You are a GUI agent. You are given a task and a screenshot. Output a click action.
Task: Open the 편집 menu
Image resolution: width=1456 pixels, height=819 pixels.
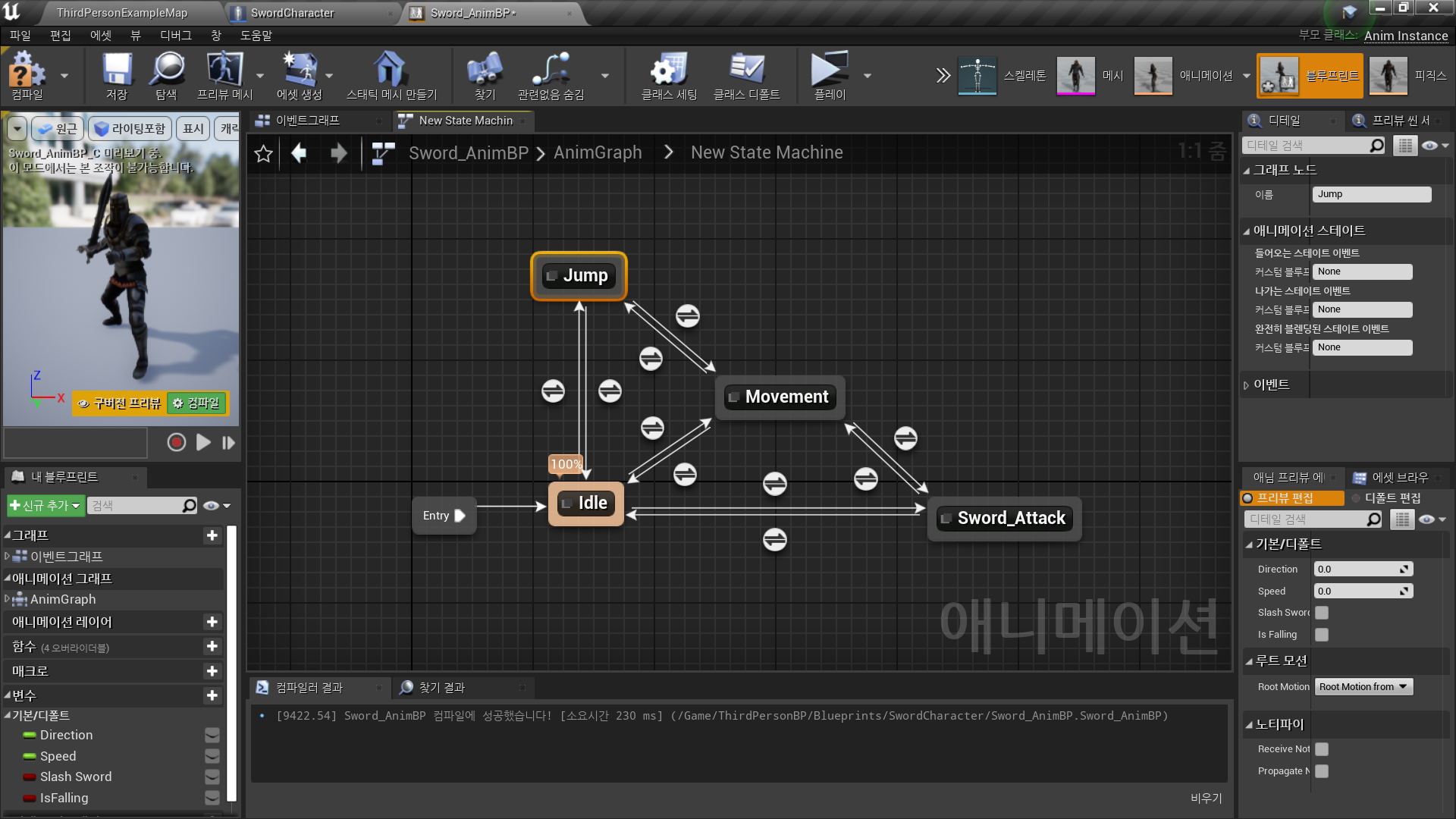click(61, 35)
